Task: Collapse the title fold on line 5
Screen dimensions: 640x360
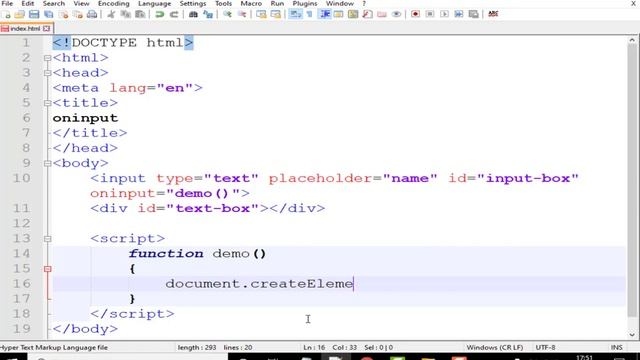Action: [47, 103]
